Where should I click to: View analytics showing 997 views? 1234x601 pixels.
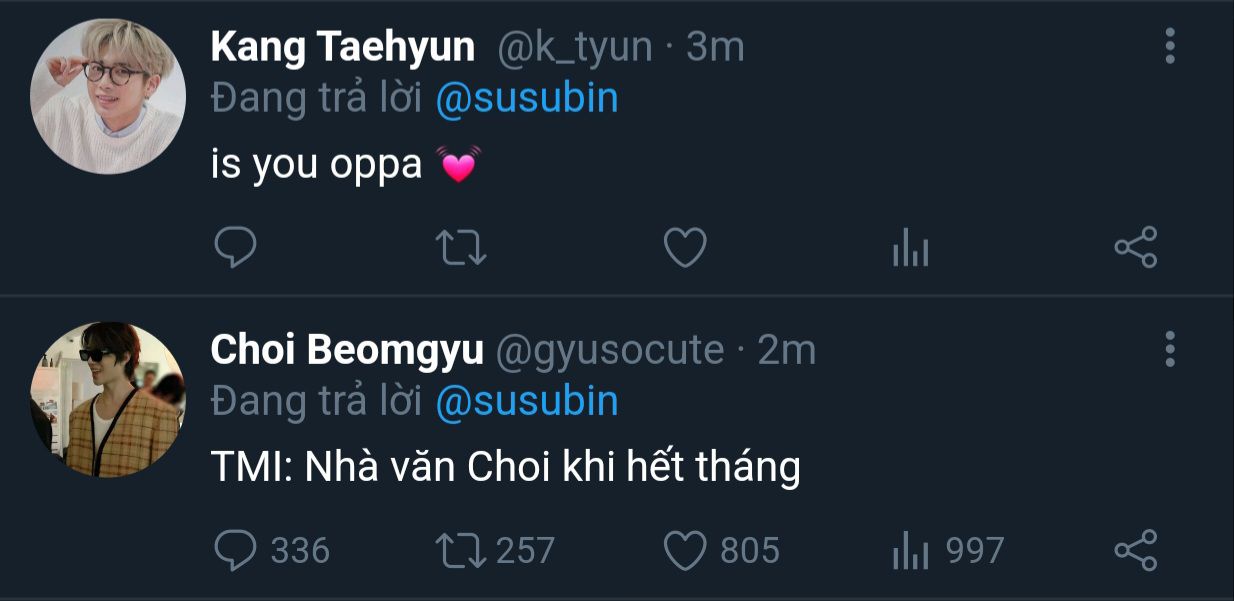pyautogui.click(x=948, y=551)
